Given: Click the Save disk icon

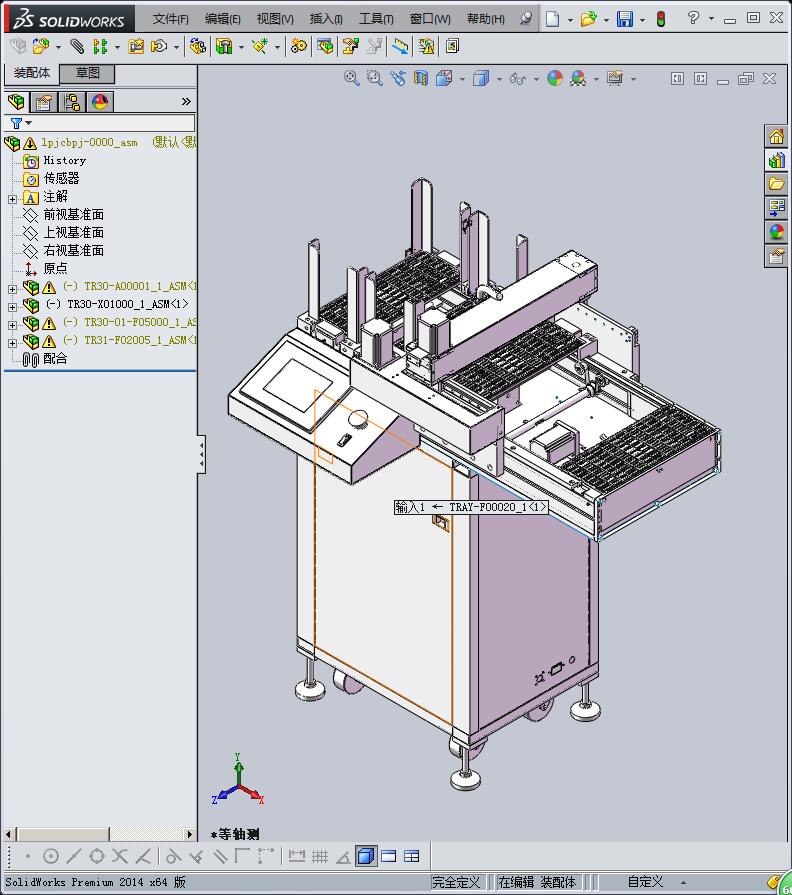Looking at the screenshot, I should pyautogui.click(x=625, y=19).
